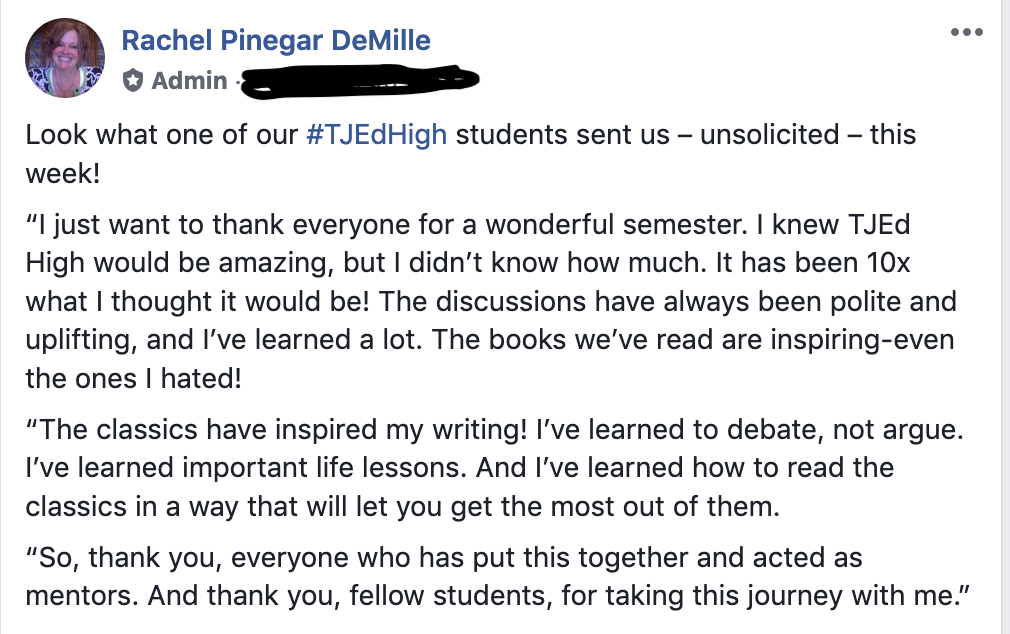Screen dimensions: 1010x634
Task: Click the Admin label beside the badge
Action: coord(189,80)
